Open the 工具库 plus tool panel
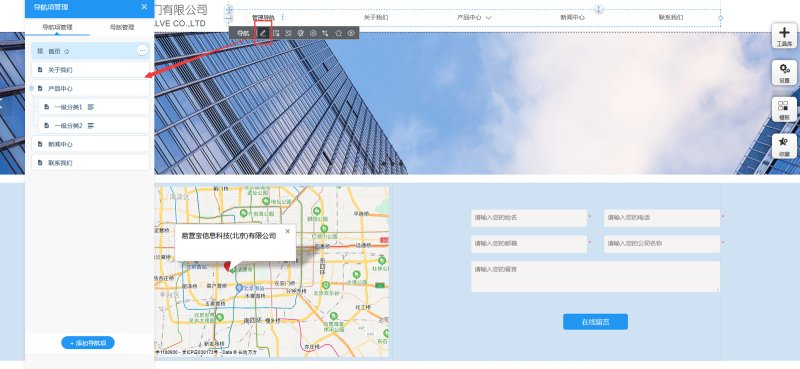The image size is (800, 369). pos(784,37)
